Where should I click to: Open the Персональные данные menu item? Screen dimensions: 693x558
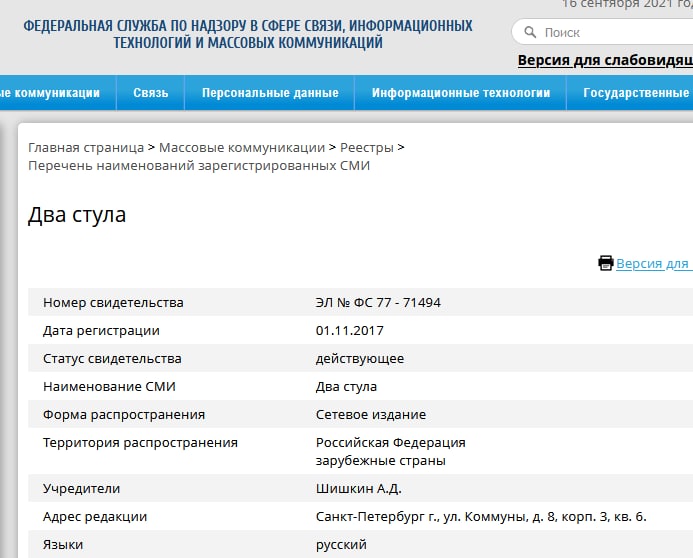click(x=270, y=92)
